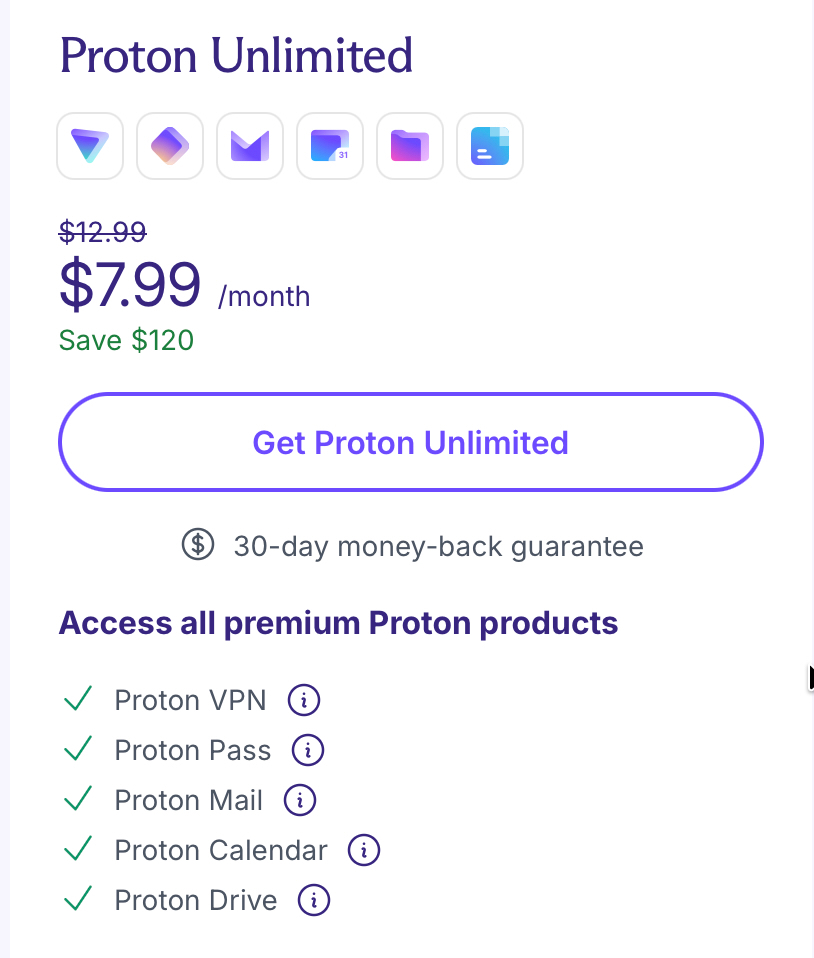Screen dimensions: 814x958
Task: Click the checkmark beside Proton VPN
Action: [78, 699]
